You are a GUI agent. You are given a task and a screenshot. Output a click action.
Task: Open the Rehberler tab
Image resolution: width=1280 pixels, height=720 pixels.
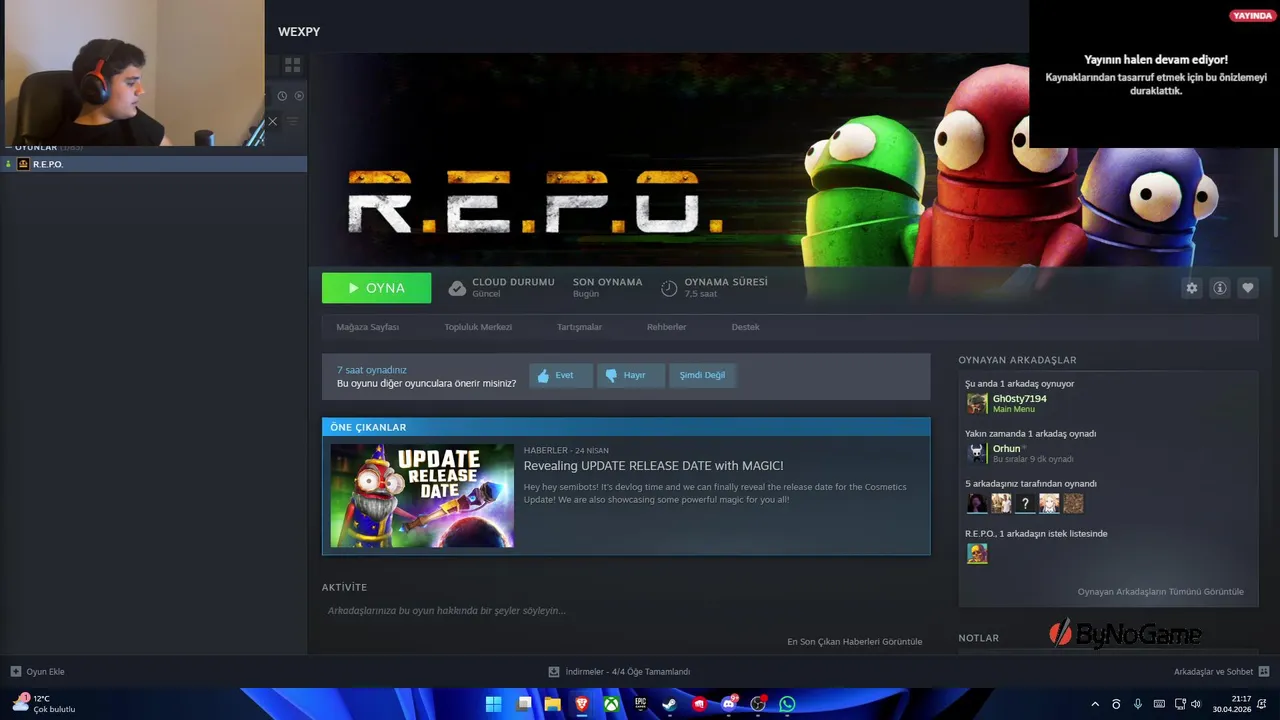(x=666, y=327)
